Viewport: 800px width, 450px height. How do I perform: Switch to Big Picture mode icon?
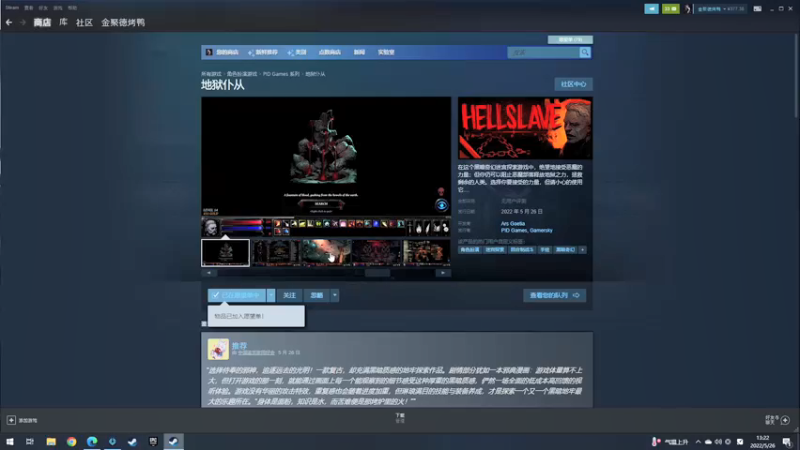pyautogui.click(x=757, y=9)
